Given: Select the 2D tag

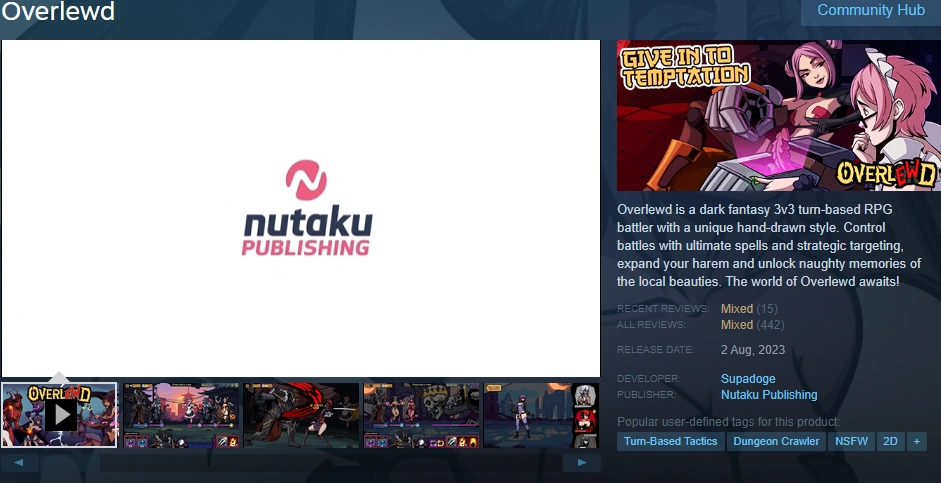Looking at the screenshot, I should click(890, 441).
